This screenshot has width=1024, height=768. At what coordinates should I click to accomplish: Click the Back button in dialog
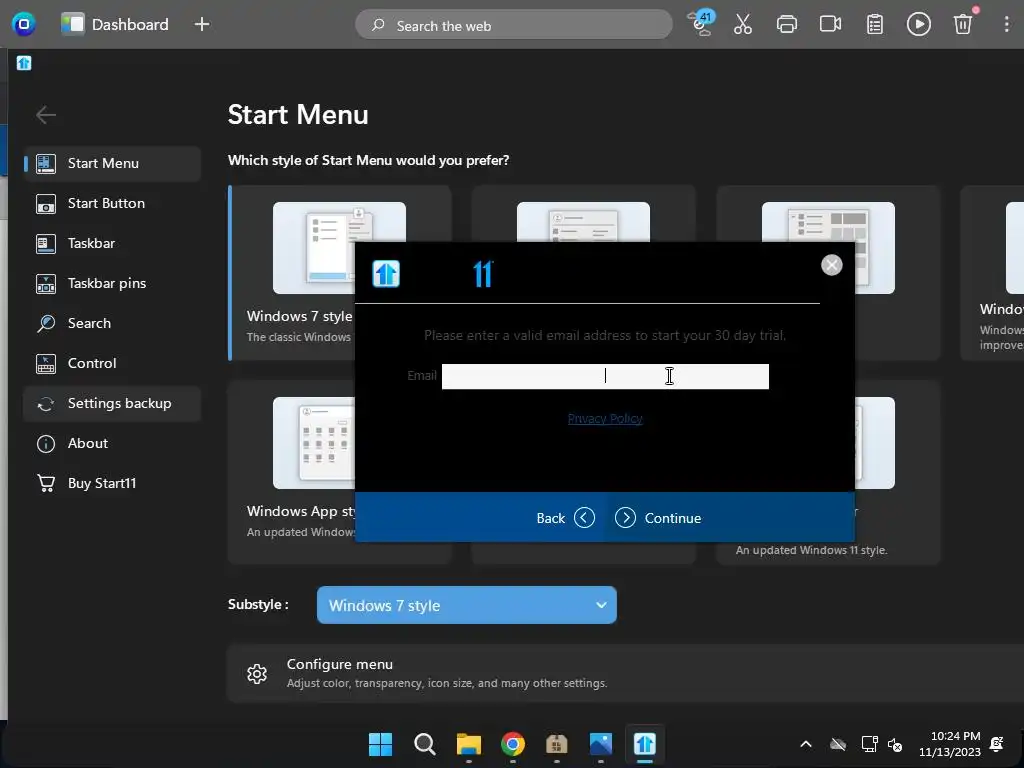(x=565, y=518)
